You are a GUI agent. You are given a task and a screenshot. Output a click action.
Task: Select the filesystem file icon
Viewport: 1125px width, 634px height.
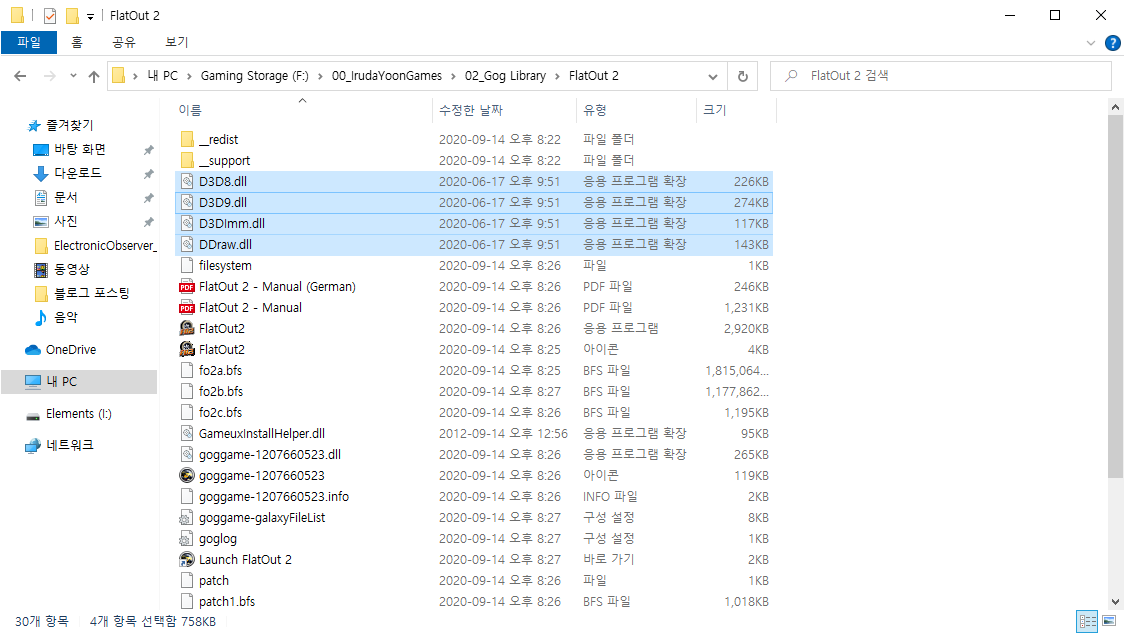187,265
